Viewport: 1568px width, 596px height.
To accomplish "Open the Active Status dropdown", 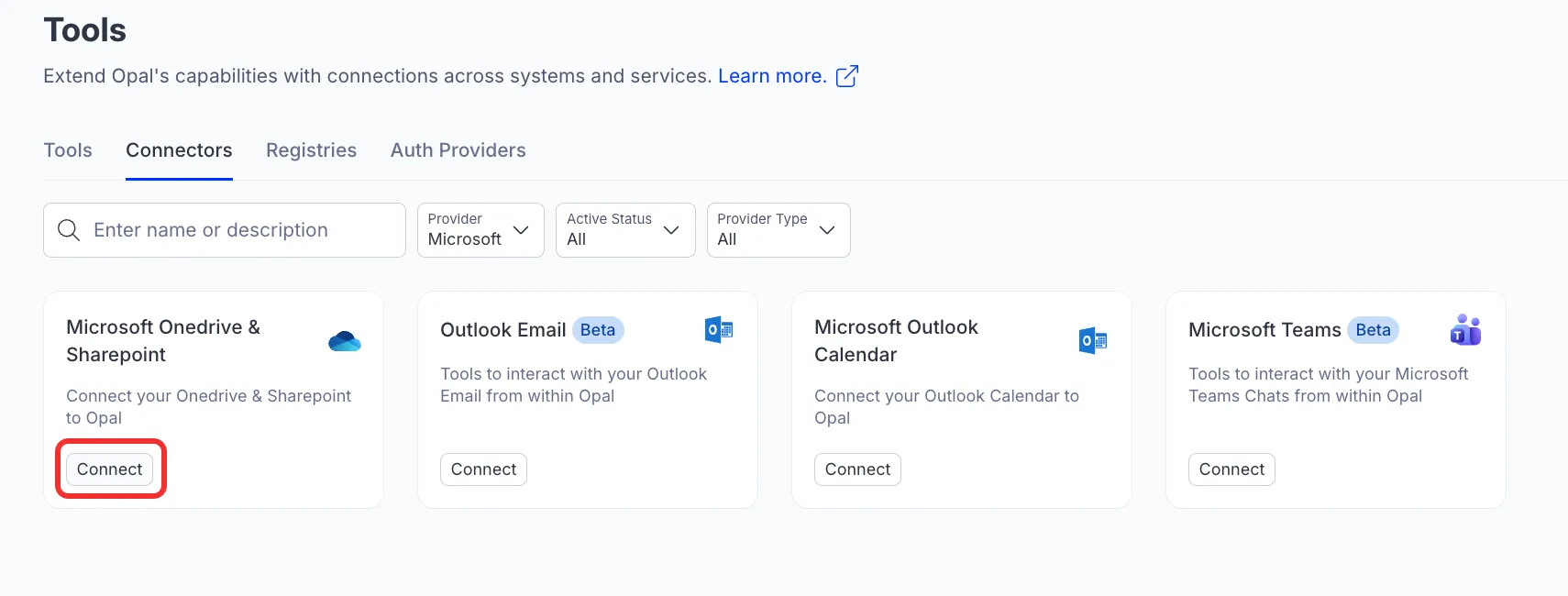I will point(625,230).
